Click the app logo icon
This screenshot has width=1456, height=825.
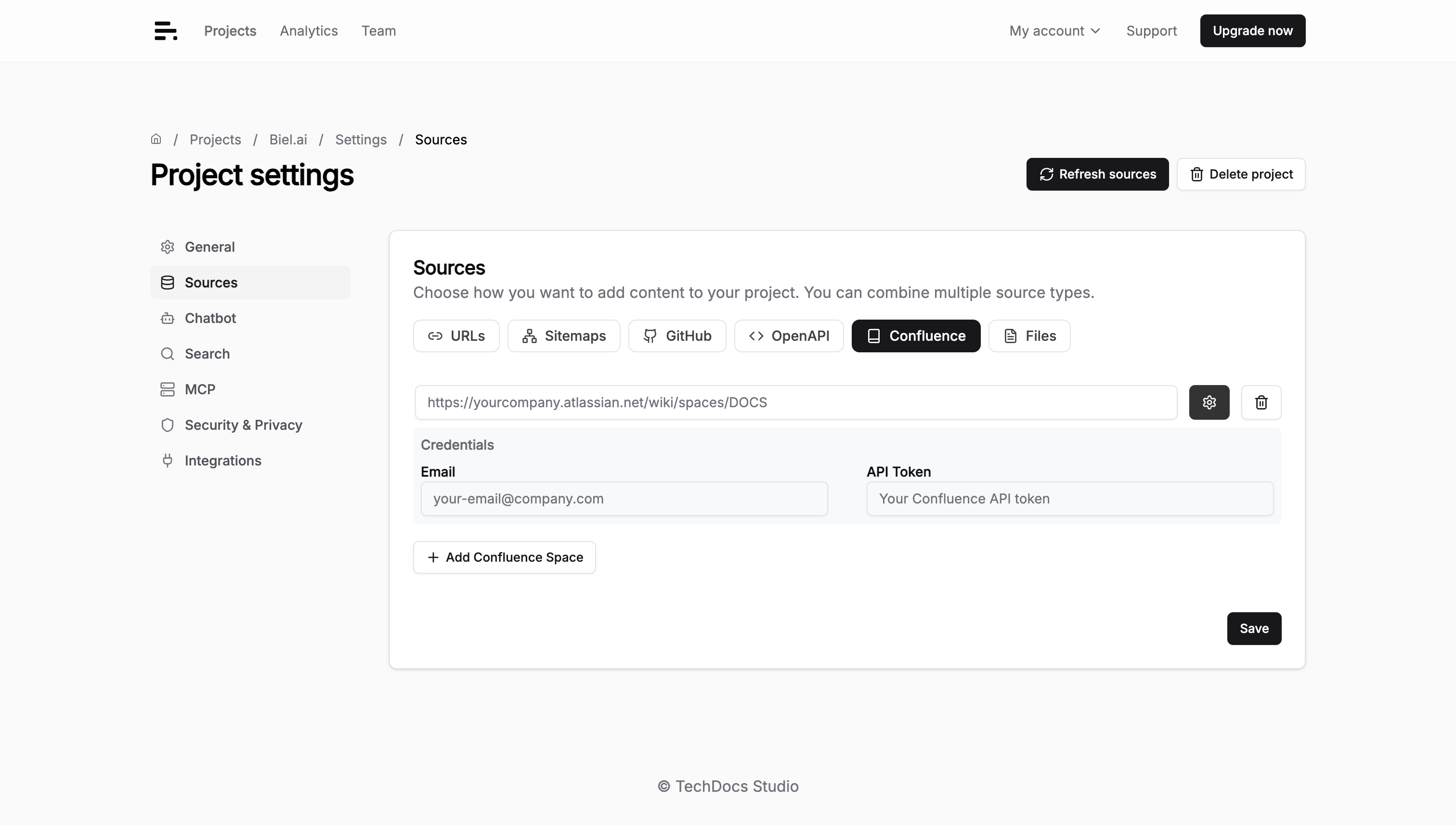click(166, 31)
